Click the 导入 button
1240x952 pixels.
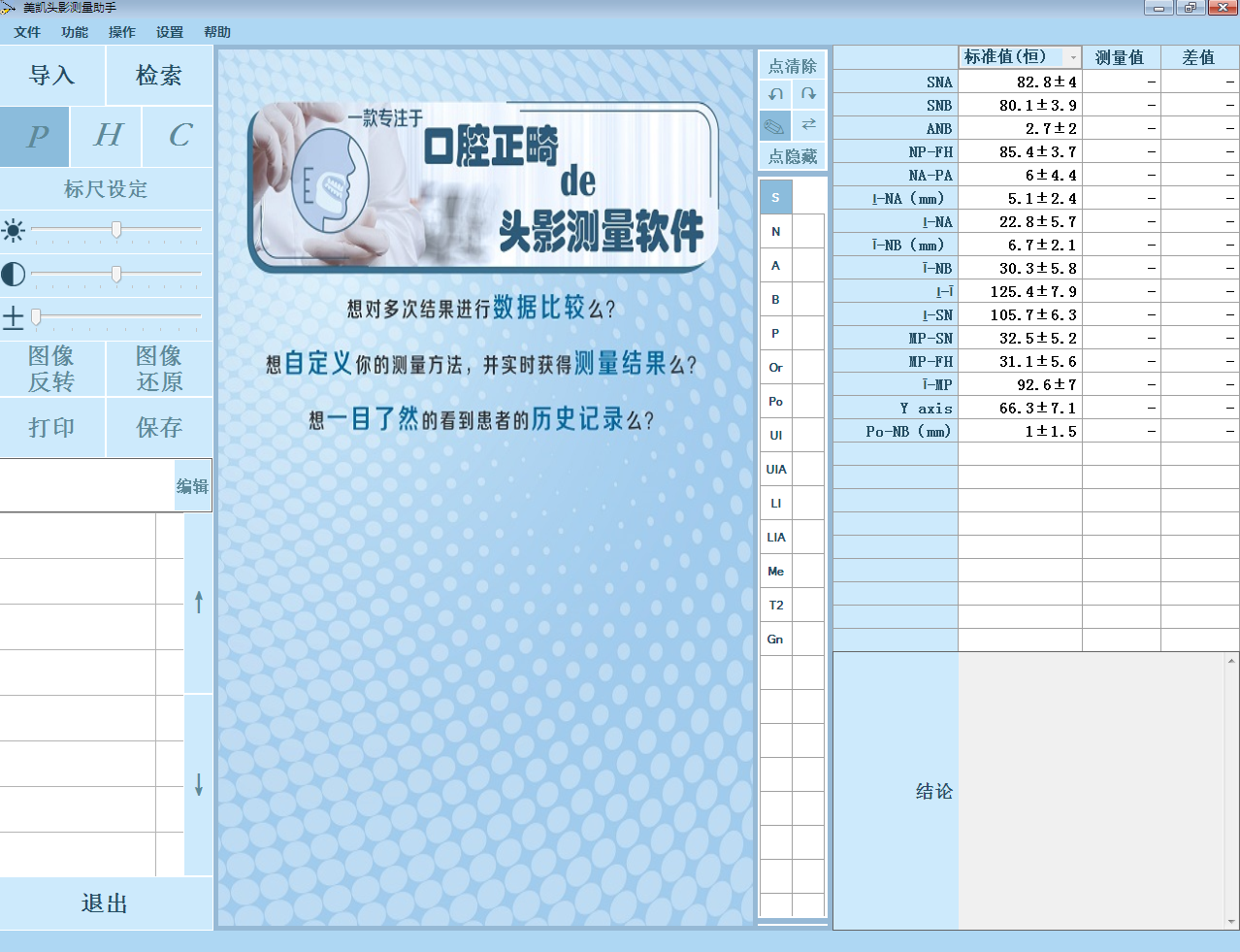click(52, 76)
